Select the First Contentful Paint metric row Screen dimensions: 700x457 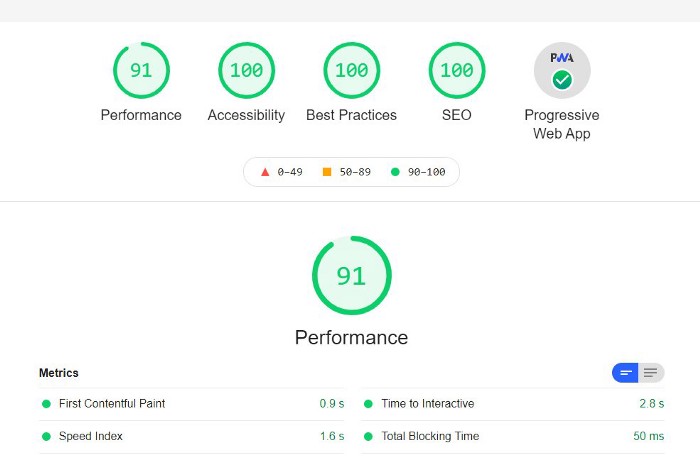[192, 404]
